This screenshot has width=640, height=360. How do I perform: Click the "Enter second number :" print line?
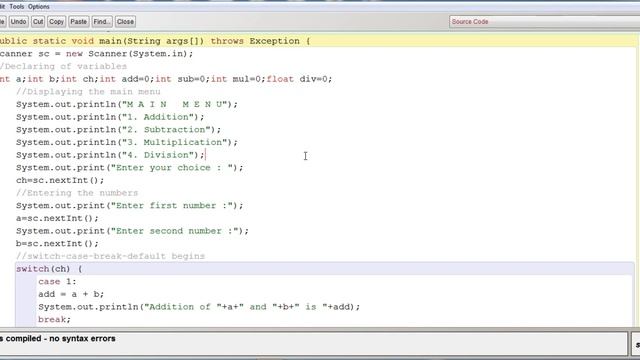click(x=132, y=231)
